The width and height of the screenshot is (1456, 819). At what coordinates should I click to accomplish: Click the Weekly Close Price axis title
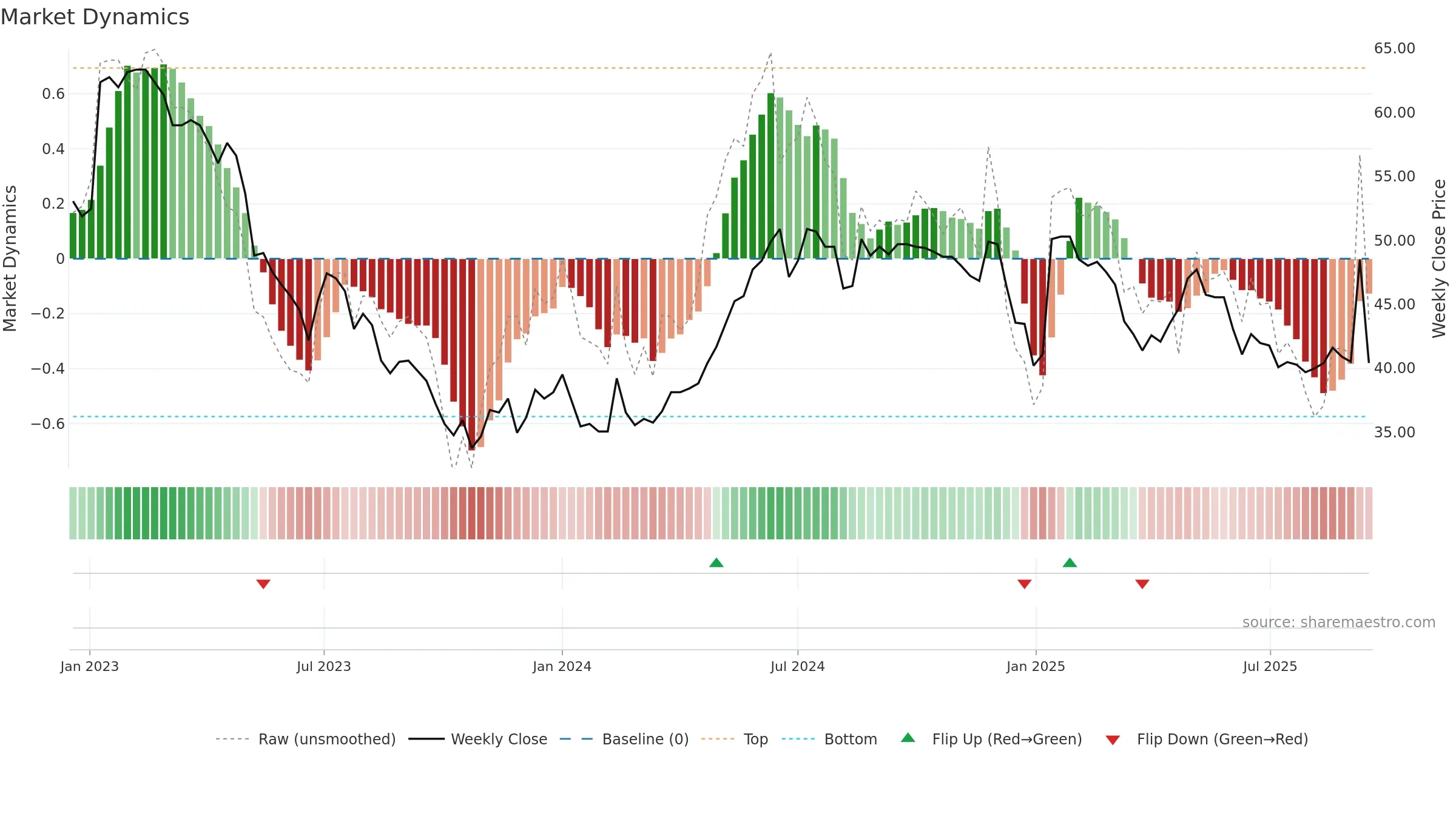pyautogui.click(x=1440, y=258)
